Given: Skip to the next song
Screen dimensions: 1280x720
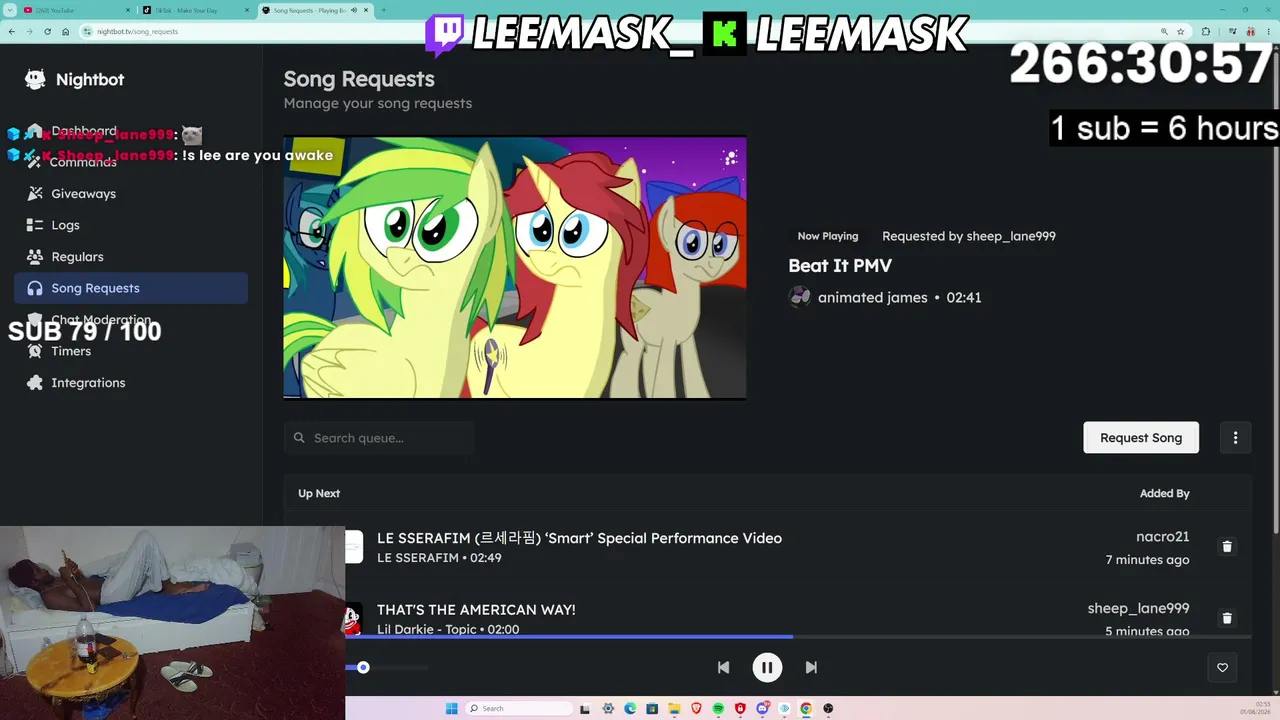Looking at the screenshot, I should tap(811, 667).
